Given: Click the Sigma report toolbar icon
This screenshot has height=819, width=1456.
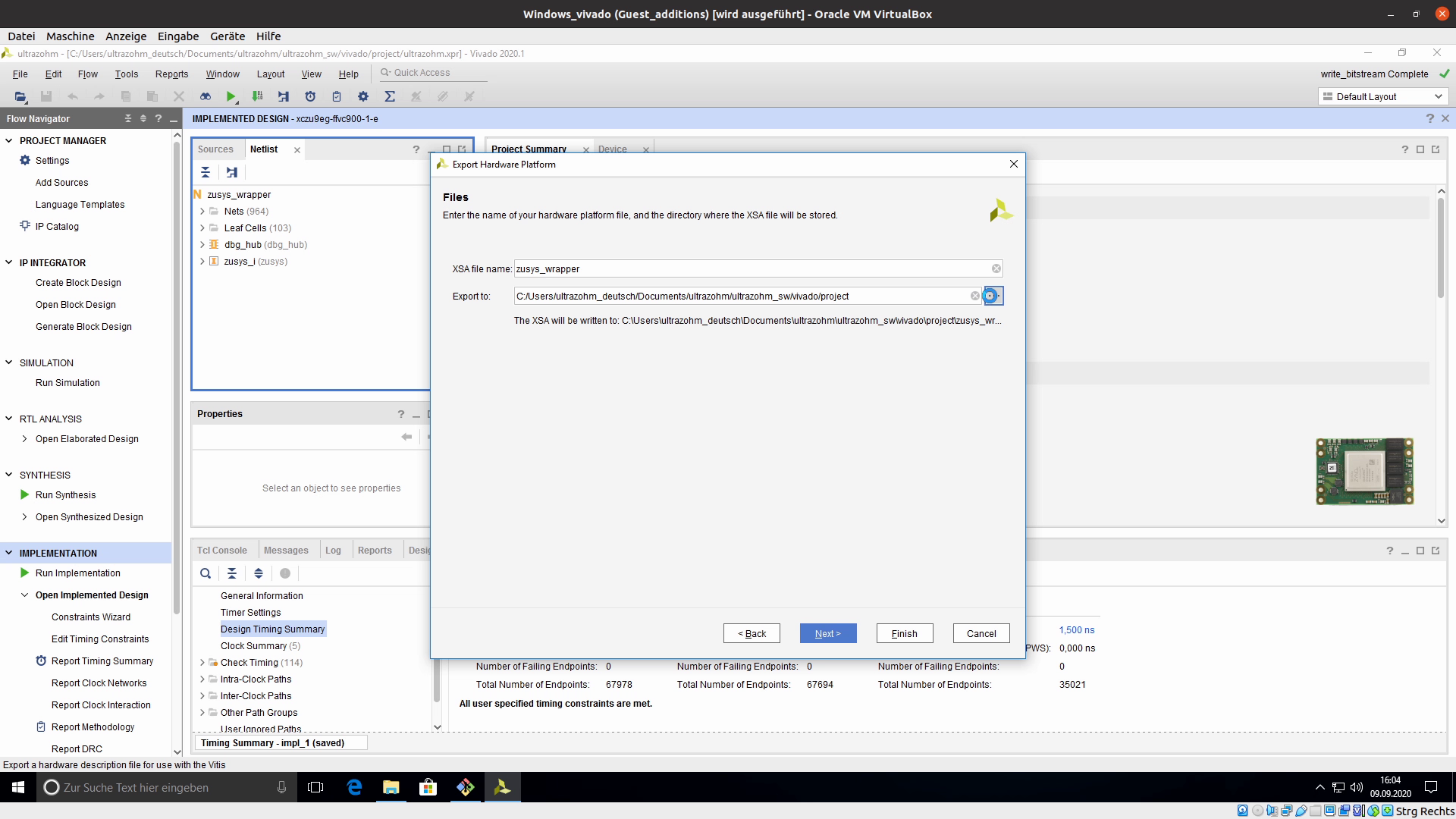Looking at the screenshot, I should tap(390, 96).
